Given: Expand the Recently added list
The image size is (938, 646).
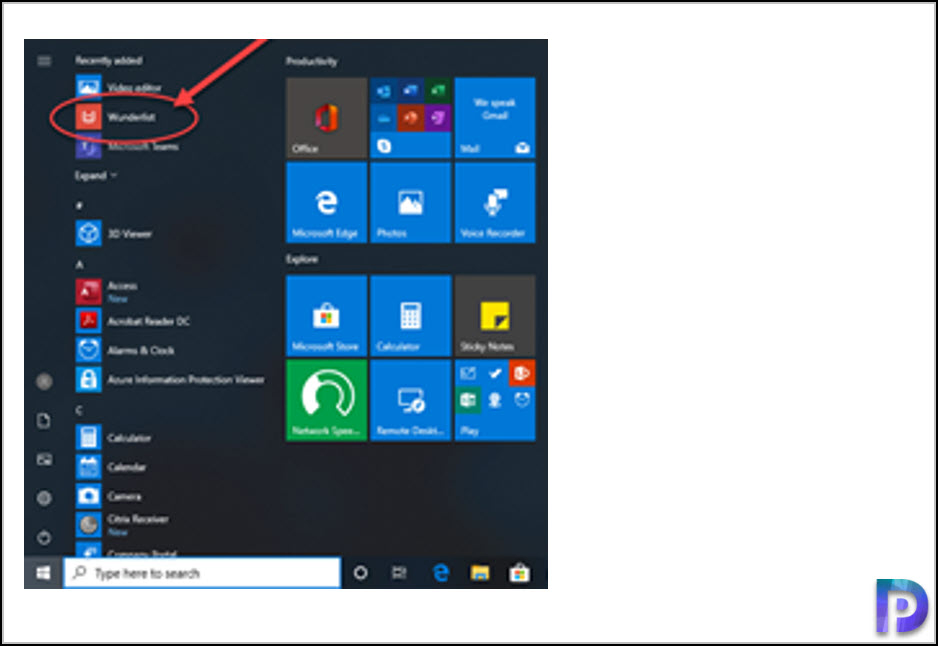Looking at the screenshot, I should point(96,176).
